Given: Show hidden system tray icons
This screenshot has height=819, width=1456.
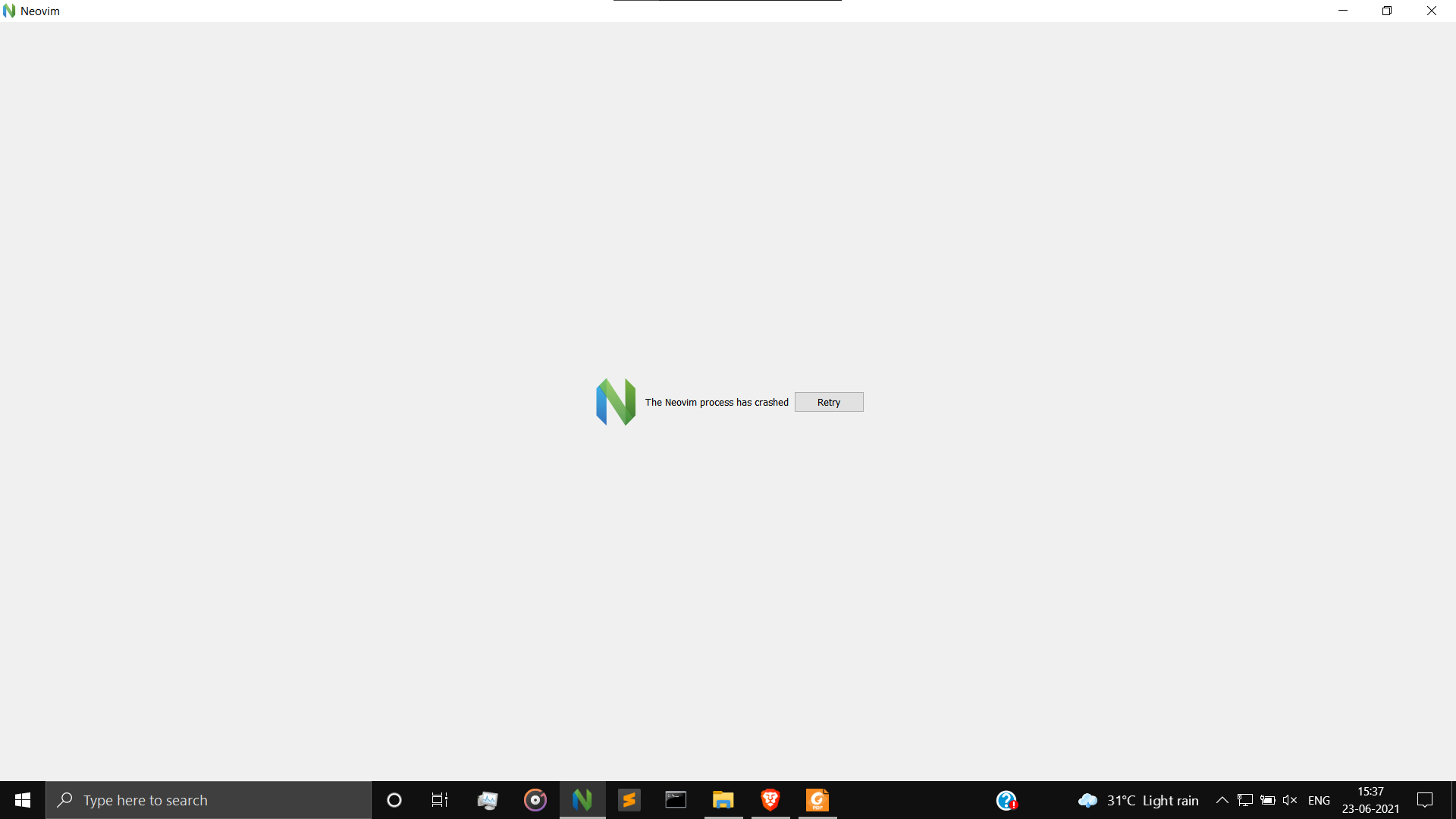Looking at the screenshot, I should (x=1222, y=800).
